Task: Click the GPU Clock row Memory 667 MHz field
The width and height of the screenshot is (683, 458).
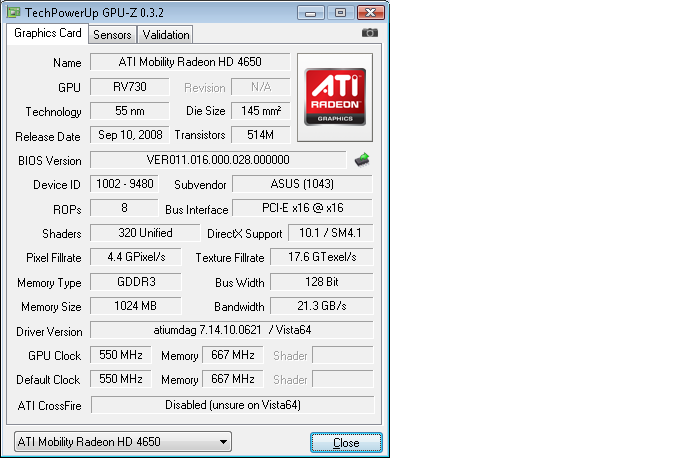Action: (233, 355)
